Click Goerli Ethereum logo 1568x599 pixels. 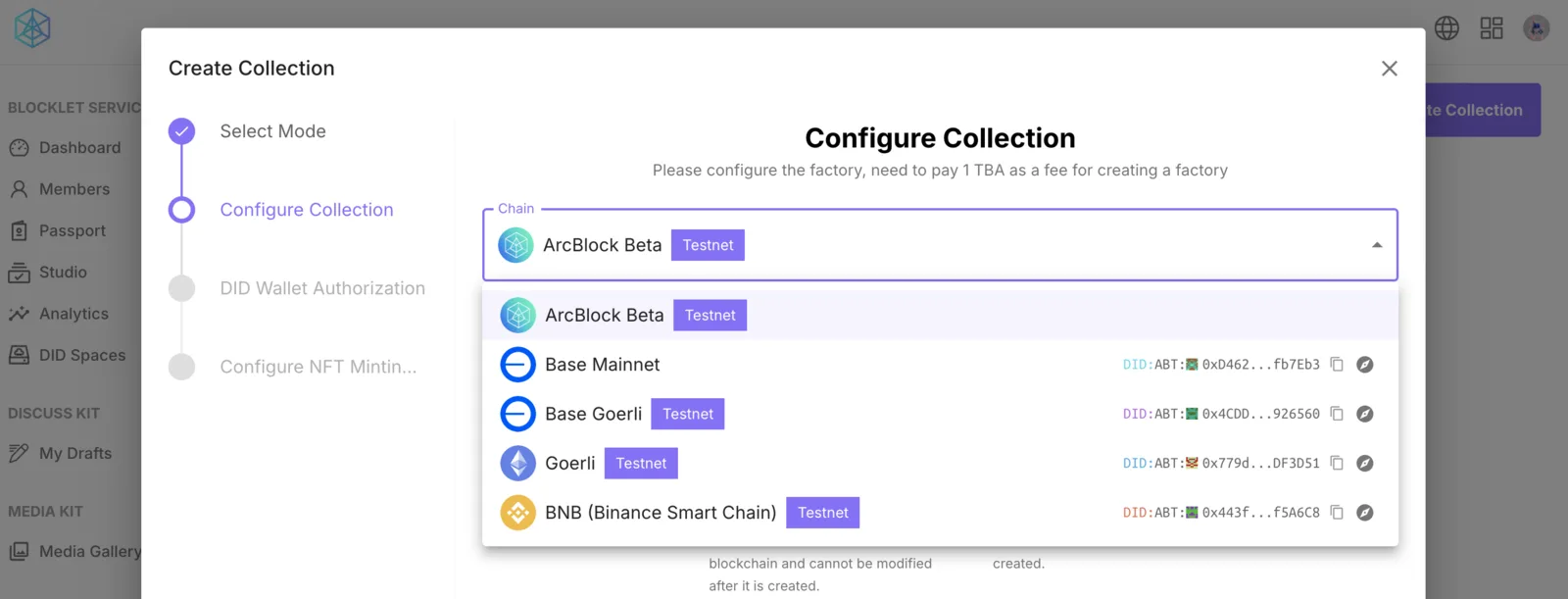coord(517,463)
